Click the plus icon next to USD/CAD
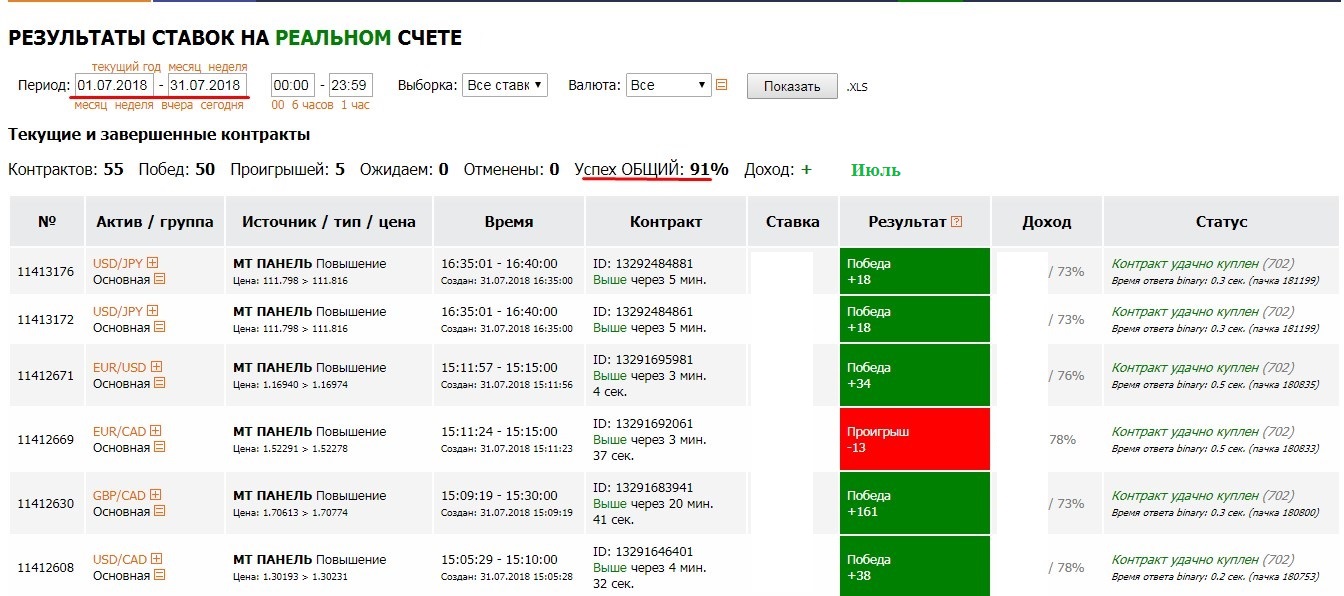Viewport: 1344px width, 596px height. (x=157, y=559)
